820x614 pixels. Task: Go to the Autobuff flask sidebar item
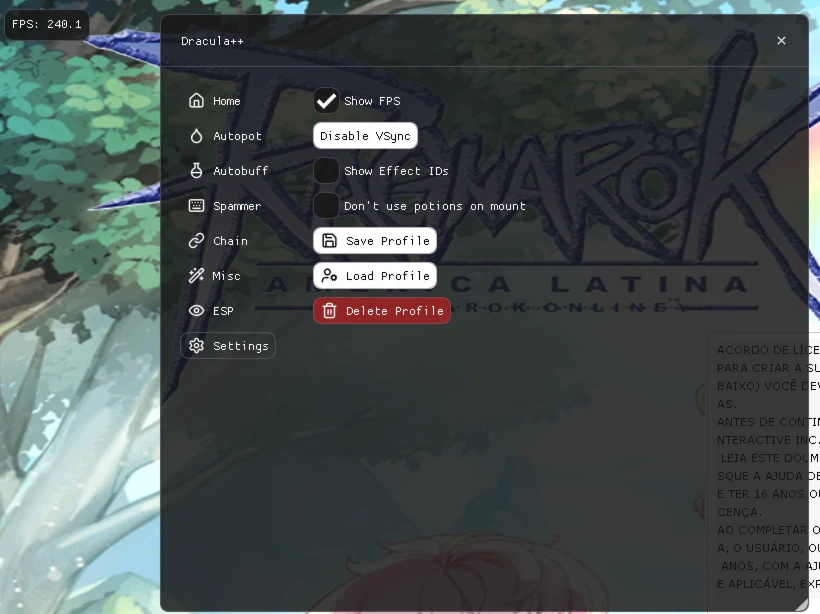228,171
